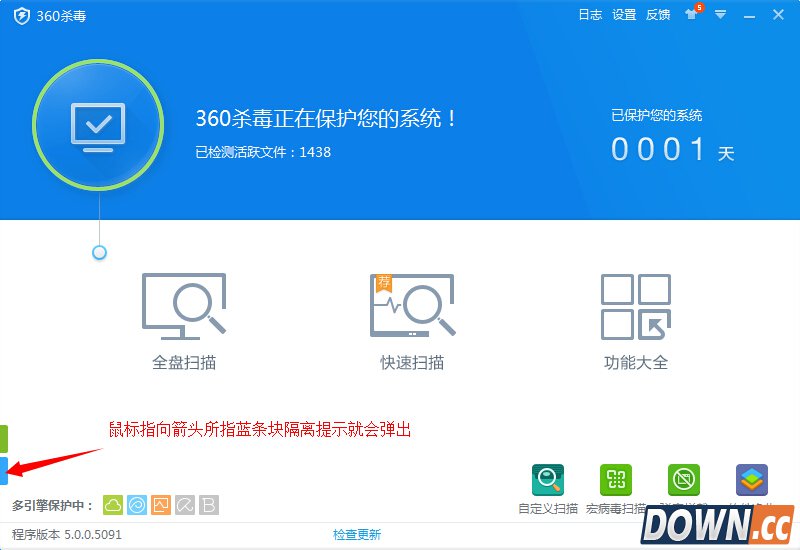Open 反馈 feedback
This screenshot has height=550, width=800.
(x=658, y=15)
